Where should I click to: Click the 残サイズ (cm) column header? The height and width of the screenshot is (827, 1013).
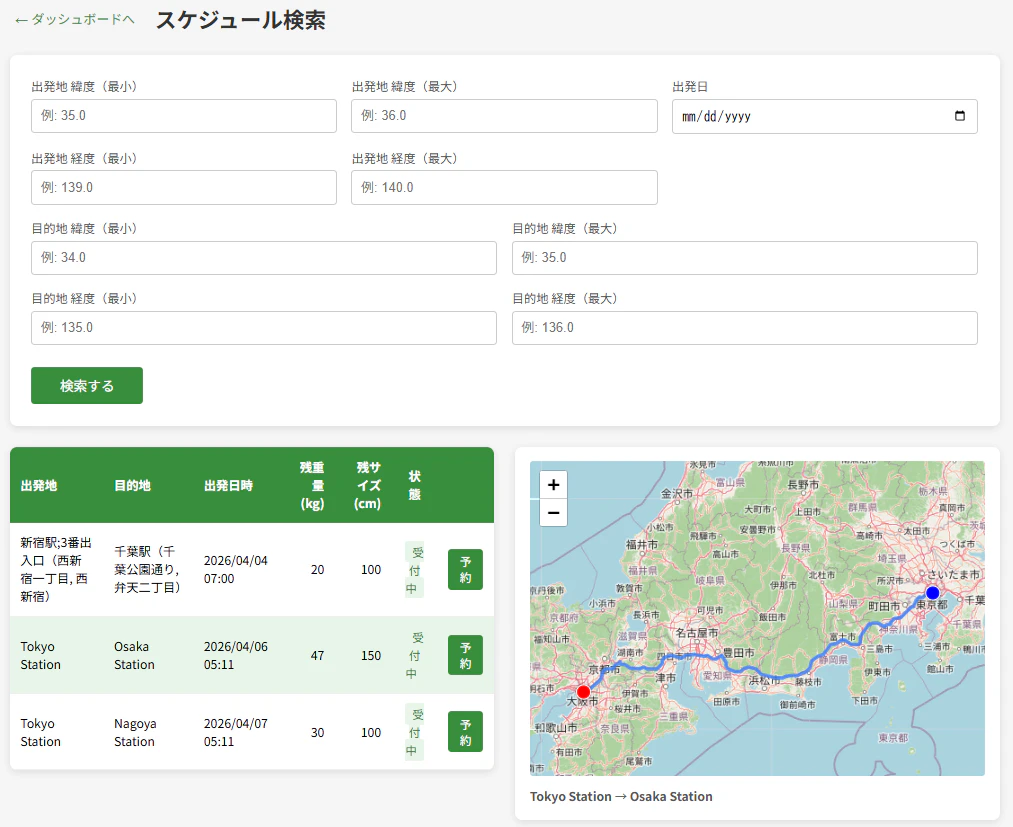(x=368, y=485)
